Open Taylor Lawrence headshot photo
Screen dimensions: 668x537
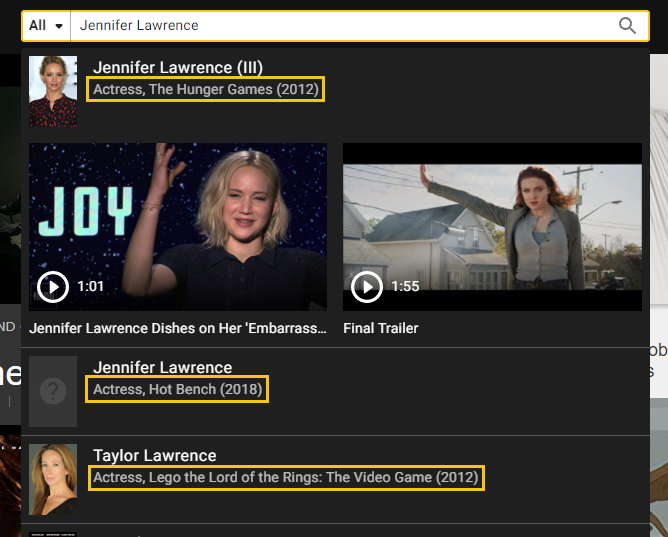click(53, 479)
